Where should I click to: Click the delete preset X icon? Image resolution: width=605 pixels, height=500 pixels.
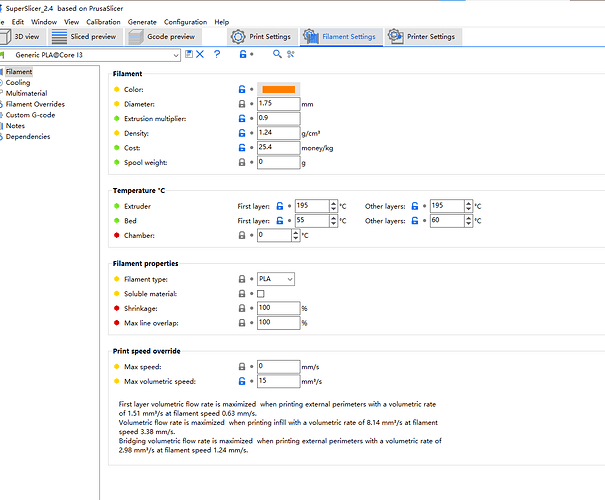(201, 54)
